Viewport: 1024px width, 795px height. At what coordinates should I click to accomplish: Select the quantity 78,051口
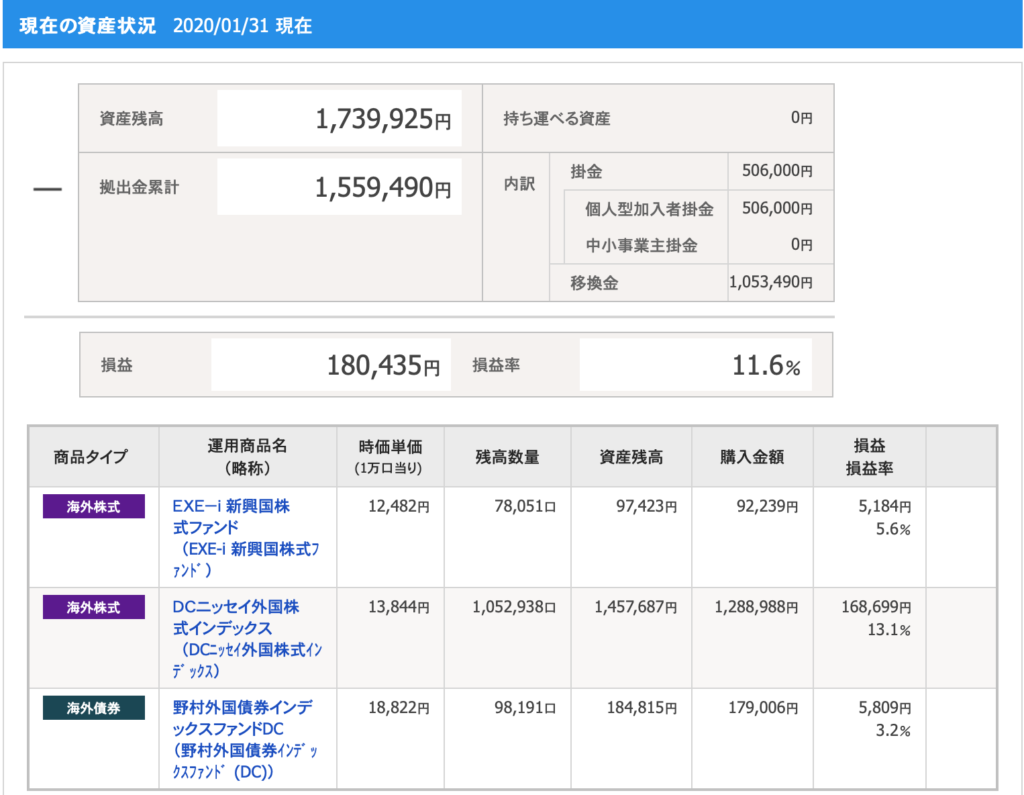coord(524,506)
